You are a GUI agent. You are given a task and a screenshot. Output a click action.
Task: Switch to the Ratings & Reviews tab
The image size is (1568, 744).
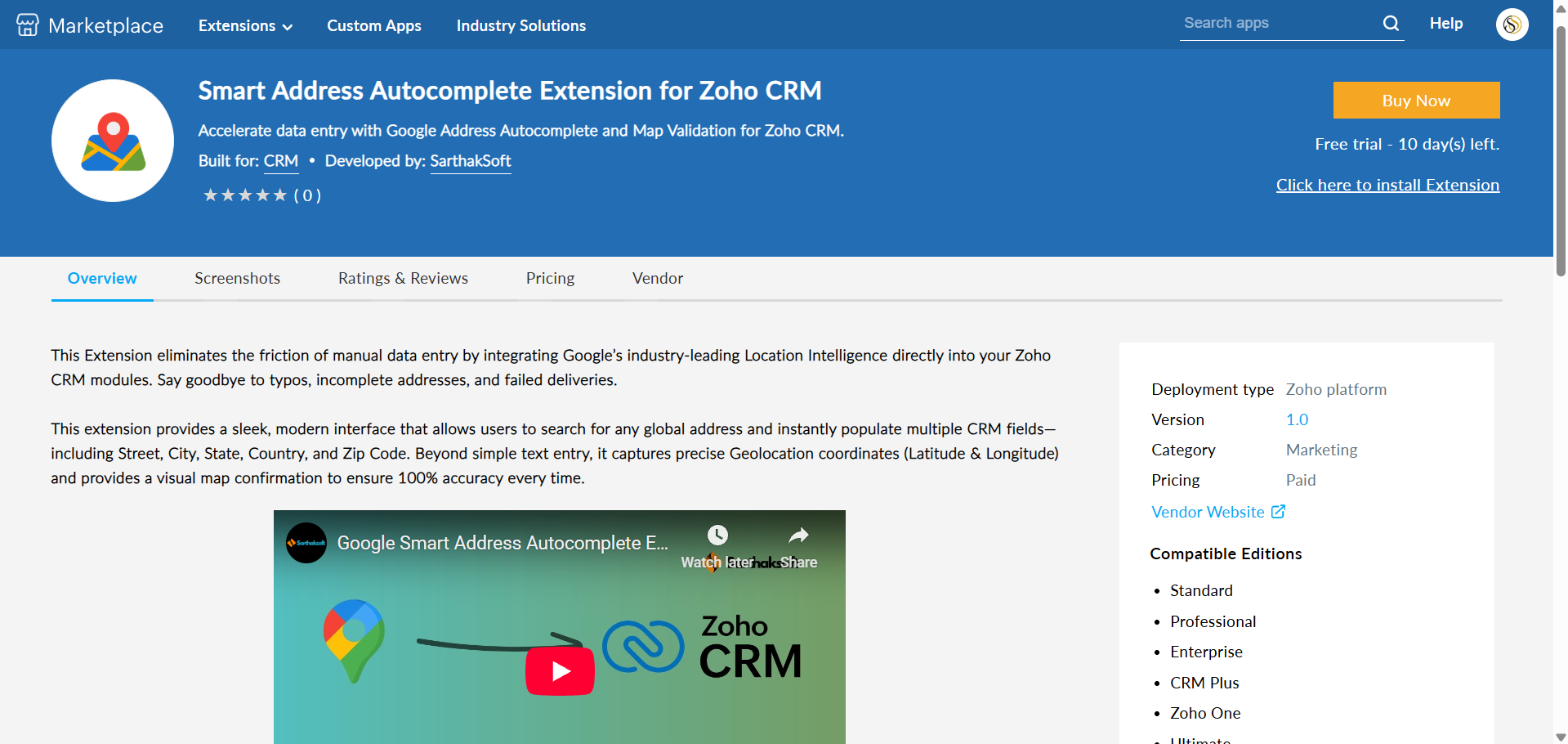(x=403, y=278)
